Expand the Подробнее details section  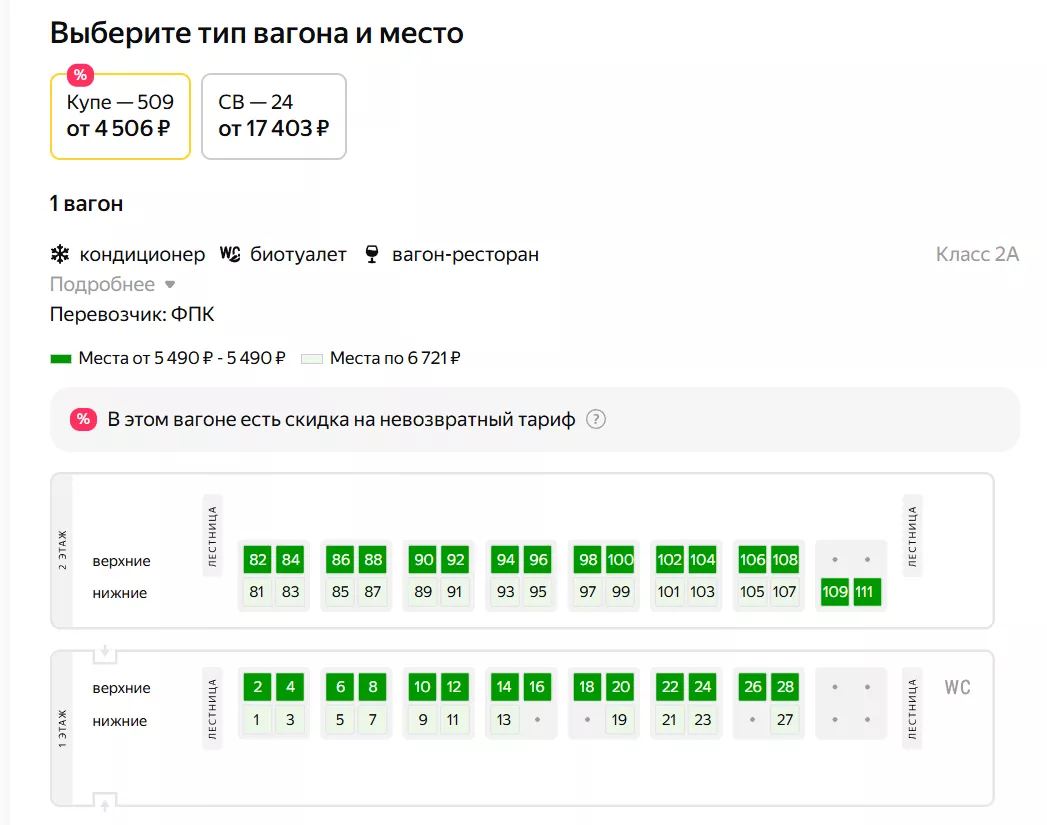pyautogui.click(x=102, y=284)
